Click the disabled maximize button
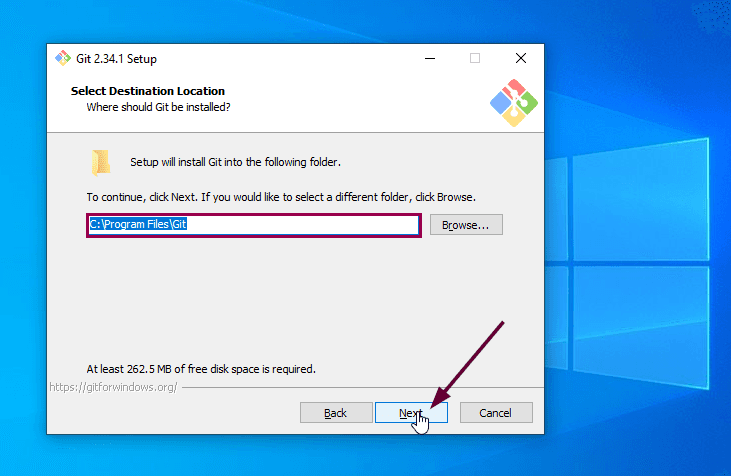 tap(475, 58)
